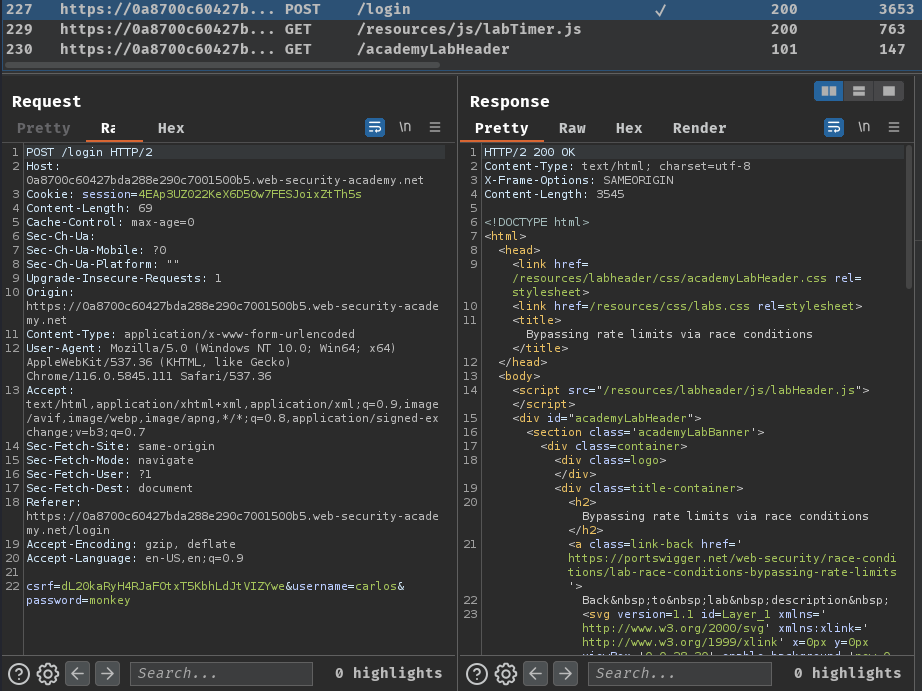Switch Response view to Hex tab

629,128
